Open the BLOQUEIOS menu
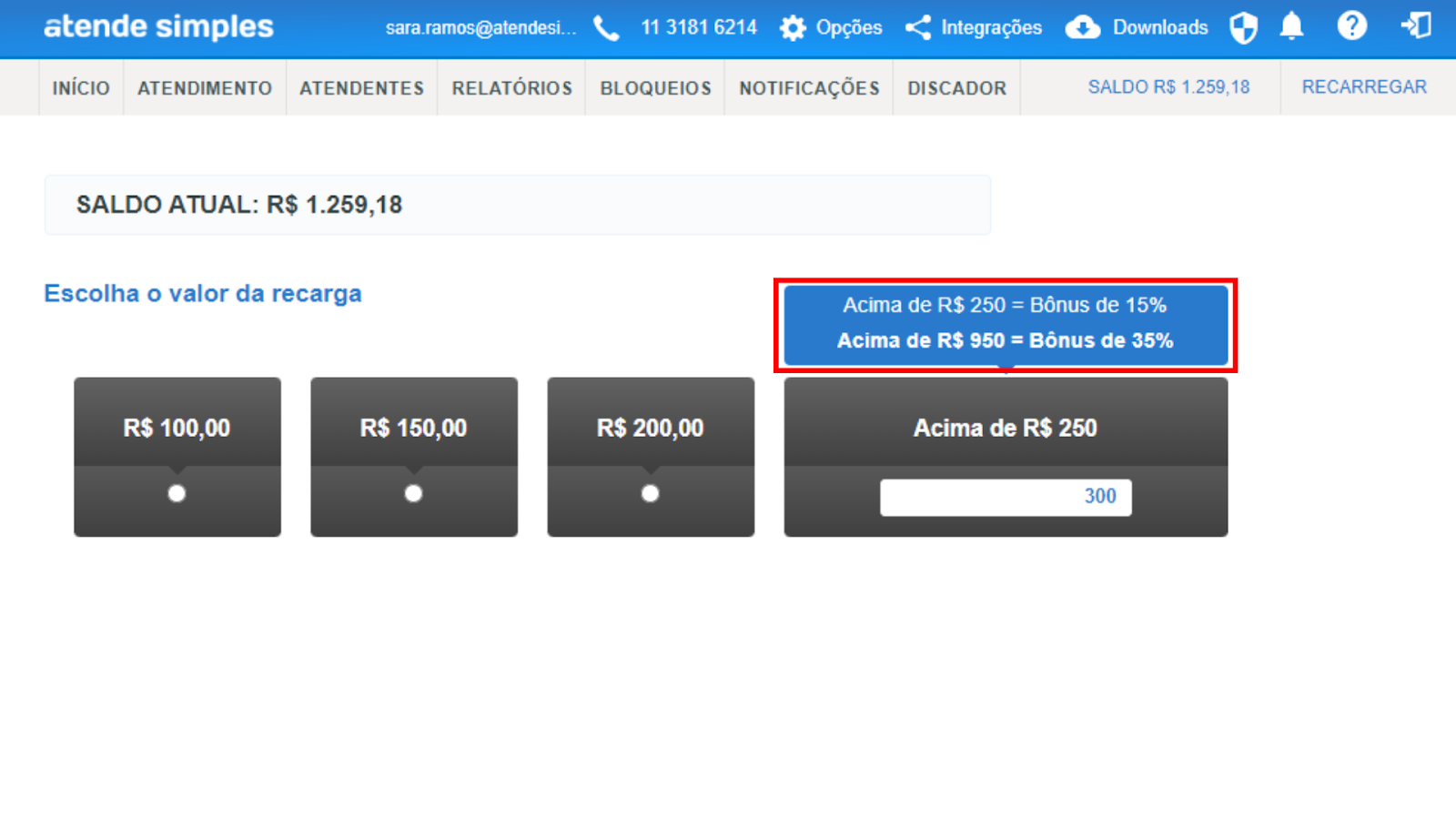The width and height of the screenshot is (1456, 819). pyautogui.click(x=655, y=88)
